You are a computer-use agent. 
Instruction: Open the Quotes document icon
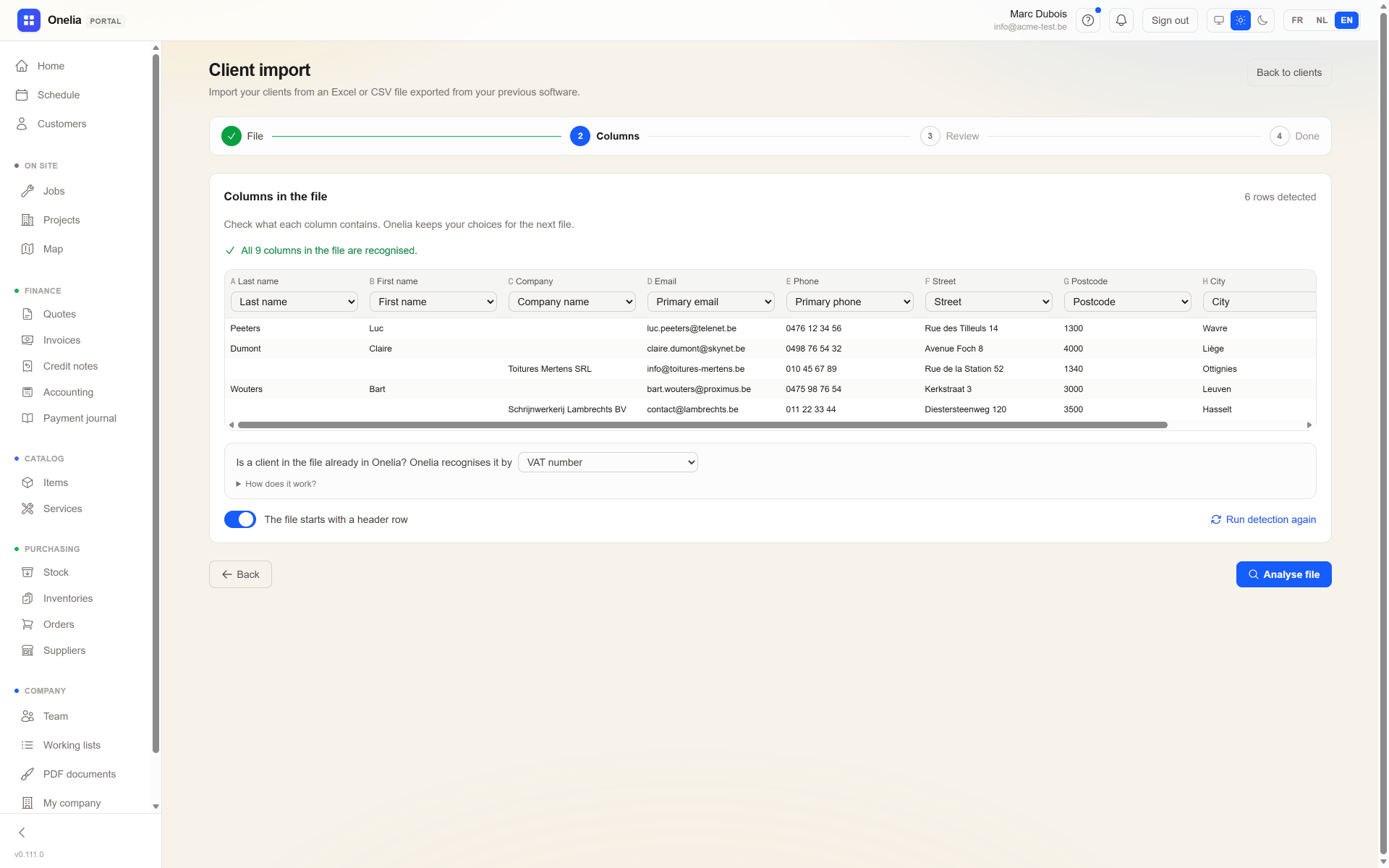coord(27,314)
